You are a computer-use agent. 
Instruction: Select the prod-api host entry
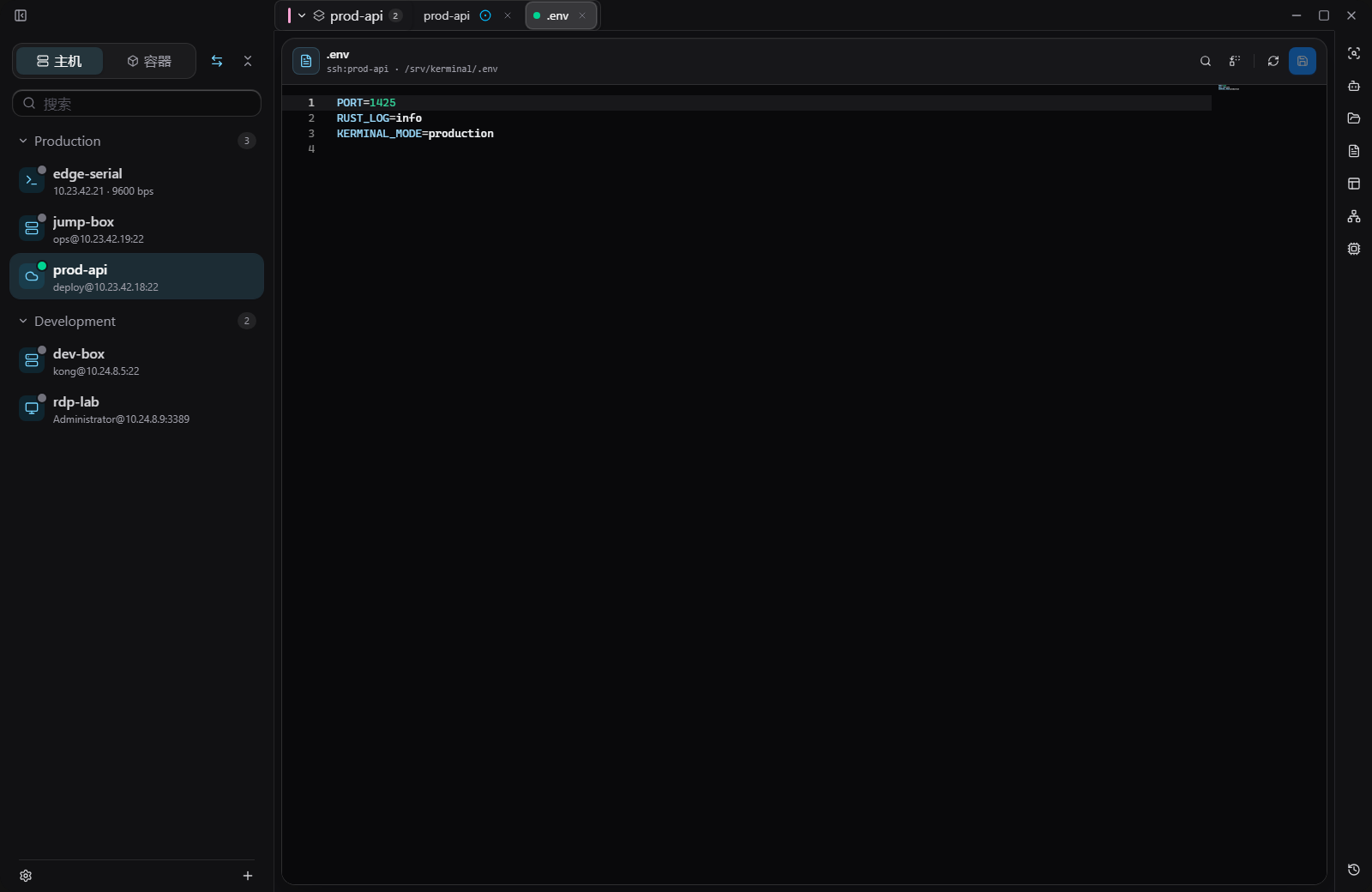(137, 276)
